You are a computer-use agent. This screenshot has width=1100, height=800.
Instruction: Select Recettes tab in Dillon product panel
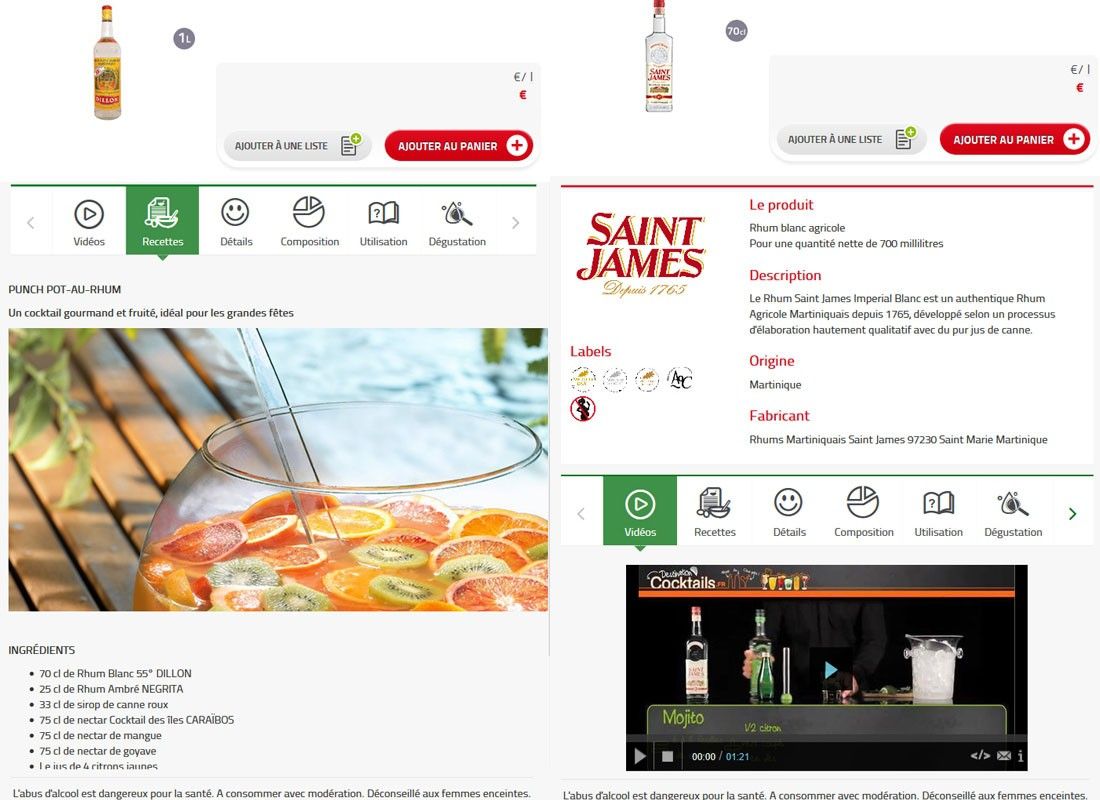163,220
